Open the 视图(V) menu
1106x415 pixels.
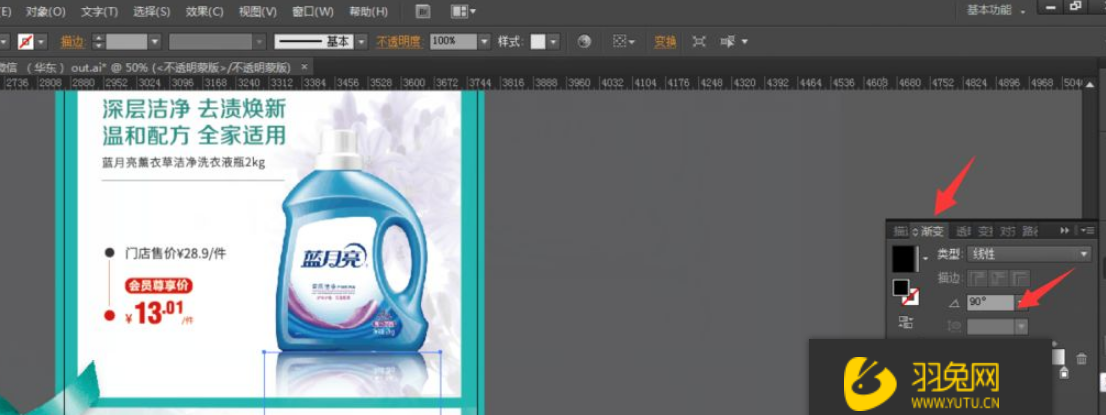point(257,11)
